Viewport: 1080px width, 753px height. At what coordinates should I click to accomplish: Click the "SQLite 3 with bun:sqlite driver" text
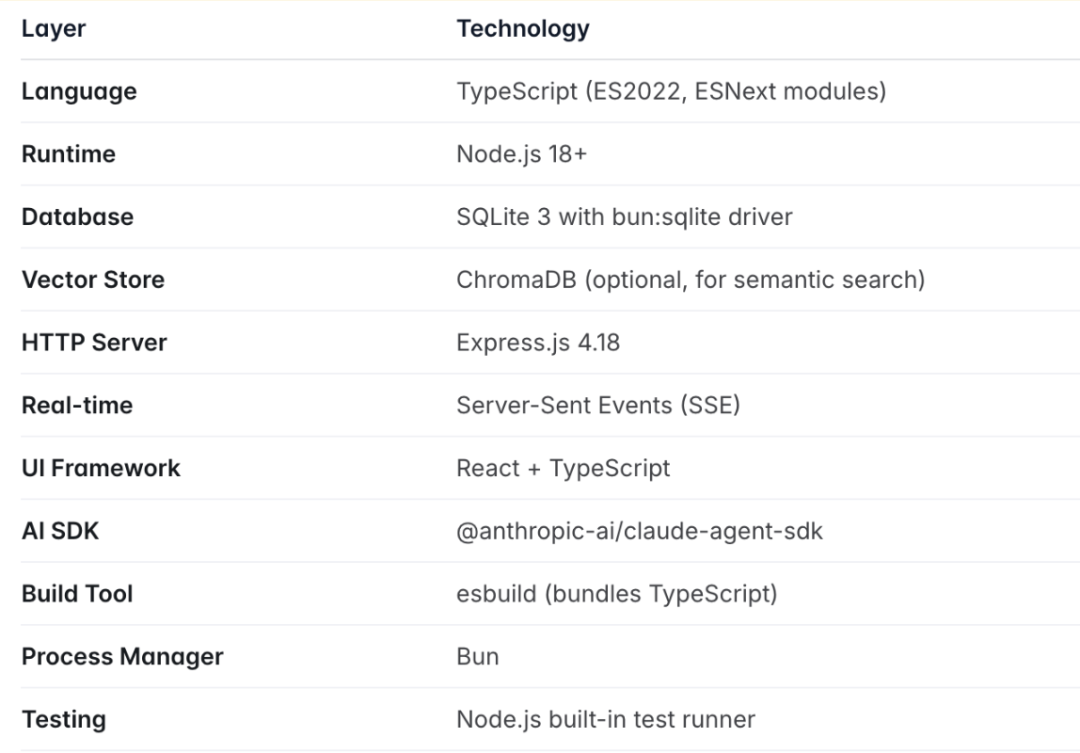pos(624,217)
